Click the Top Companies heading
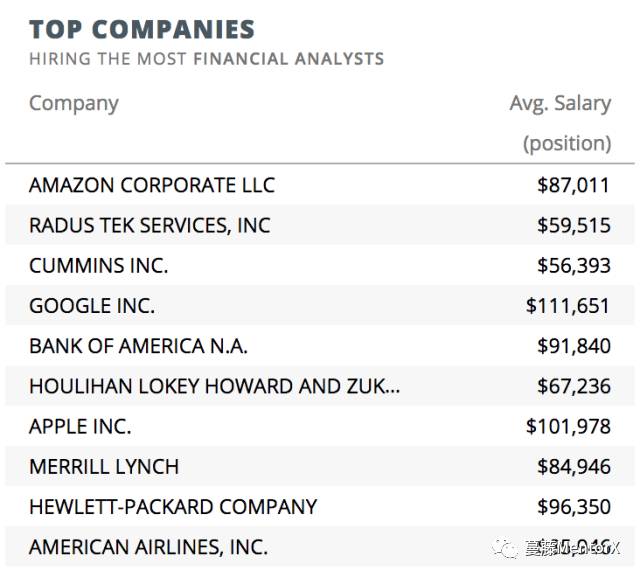 click(x=141, y=30)
